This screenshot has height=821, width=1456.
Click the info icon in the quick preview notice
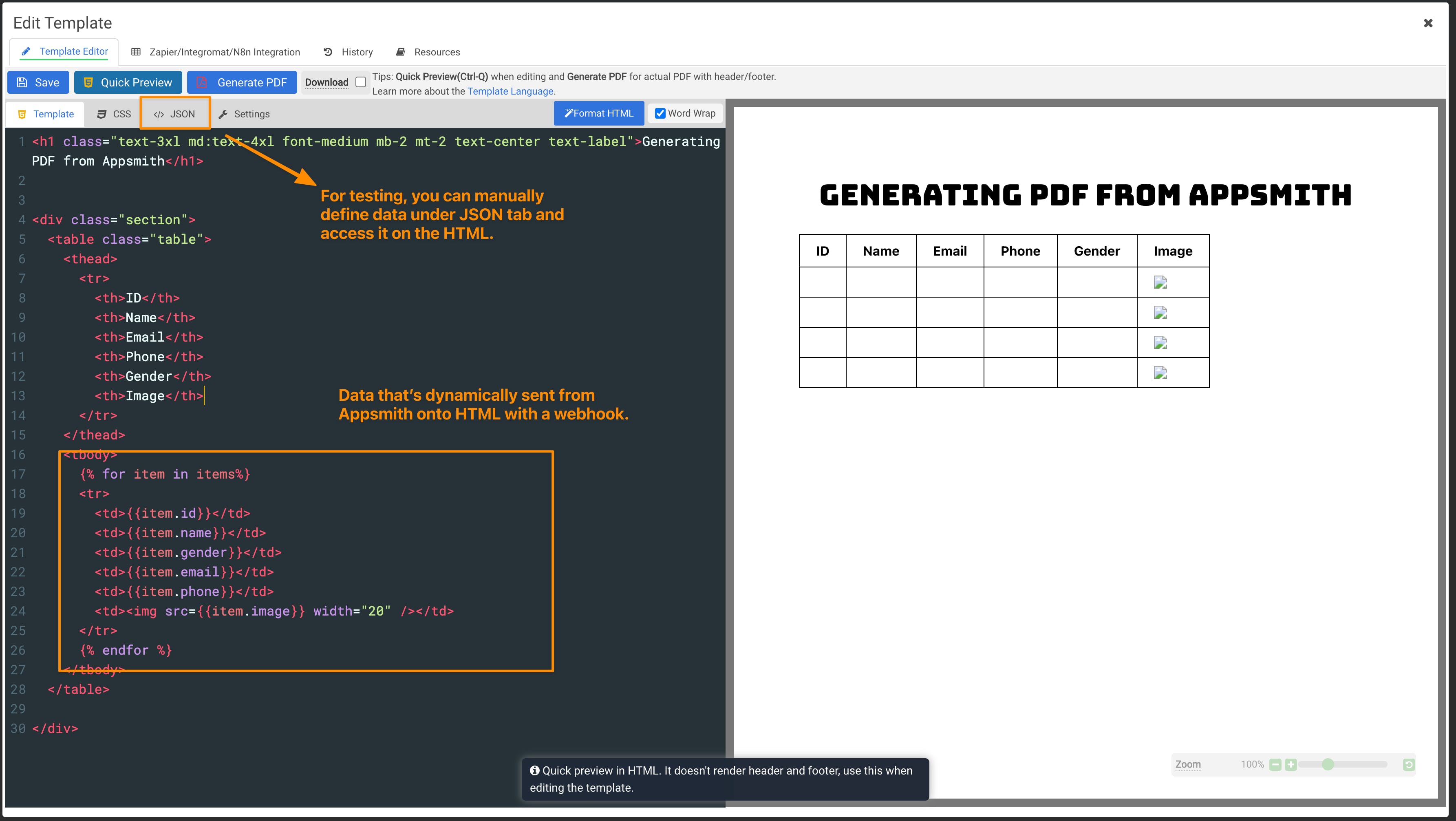coord(535,770)
